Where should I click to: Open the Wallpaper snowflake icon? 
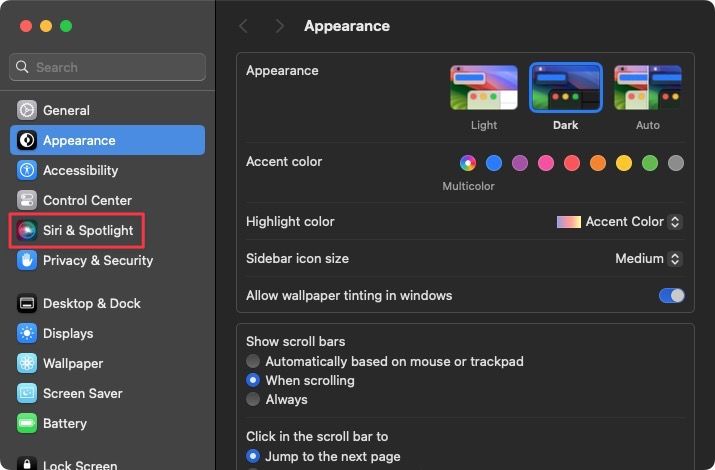(x=26, y=363)
